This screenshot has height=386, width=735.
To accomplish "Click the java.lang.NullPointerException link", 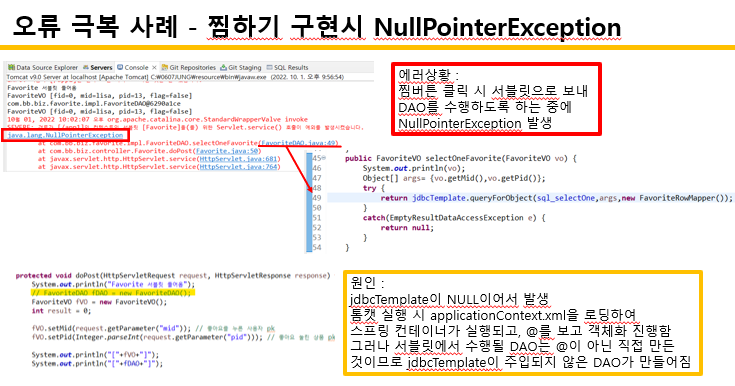I will [65, 135].
